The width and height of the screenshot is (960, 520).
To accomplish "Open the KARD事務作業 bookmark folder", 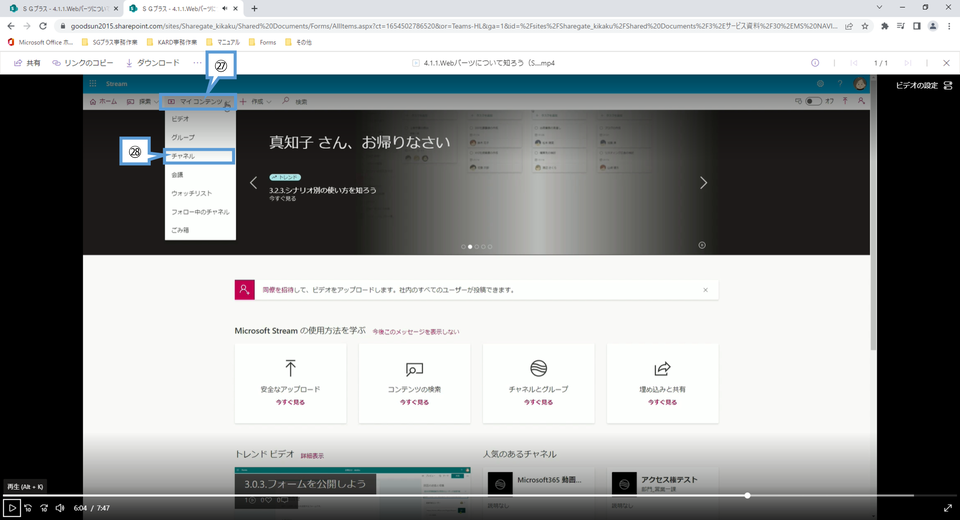I will (172, 42).
